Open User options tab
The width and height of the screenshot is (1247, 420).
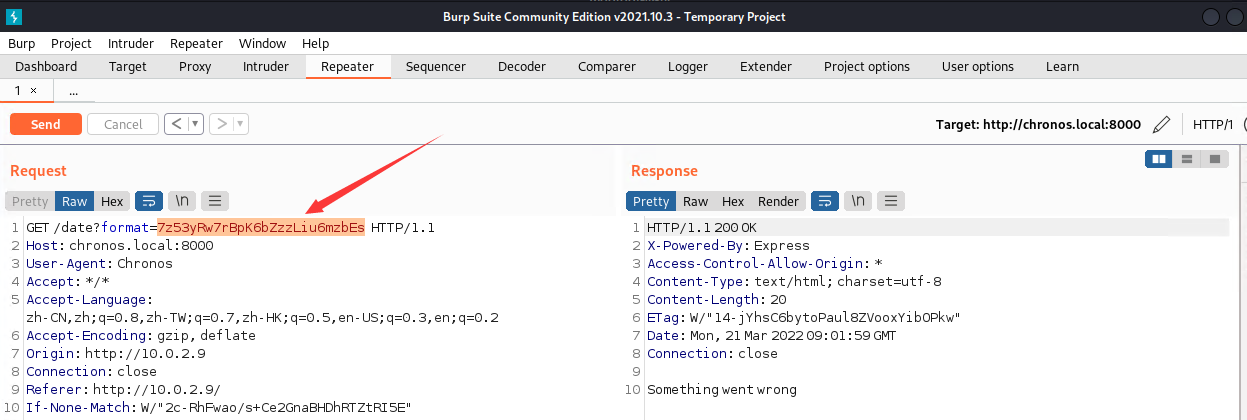tap(977, 67)
